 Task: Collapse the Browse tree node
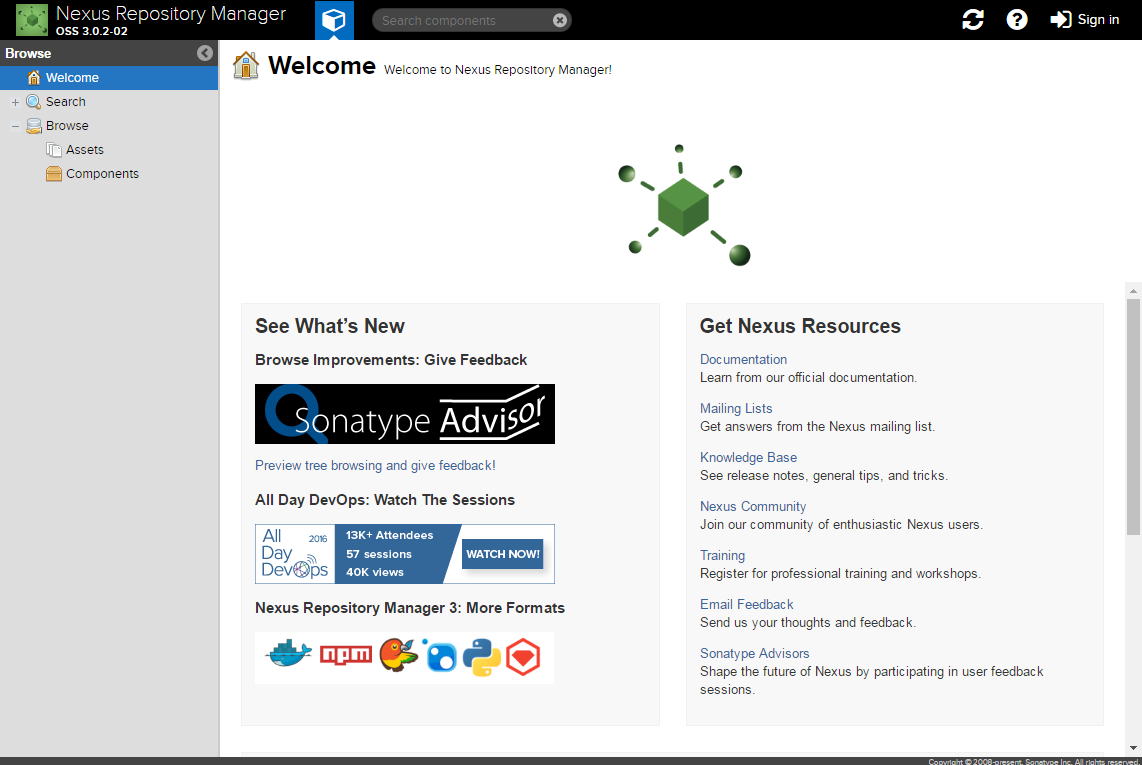(15, 127)
